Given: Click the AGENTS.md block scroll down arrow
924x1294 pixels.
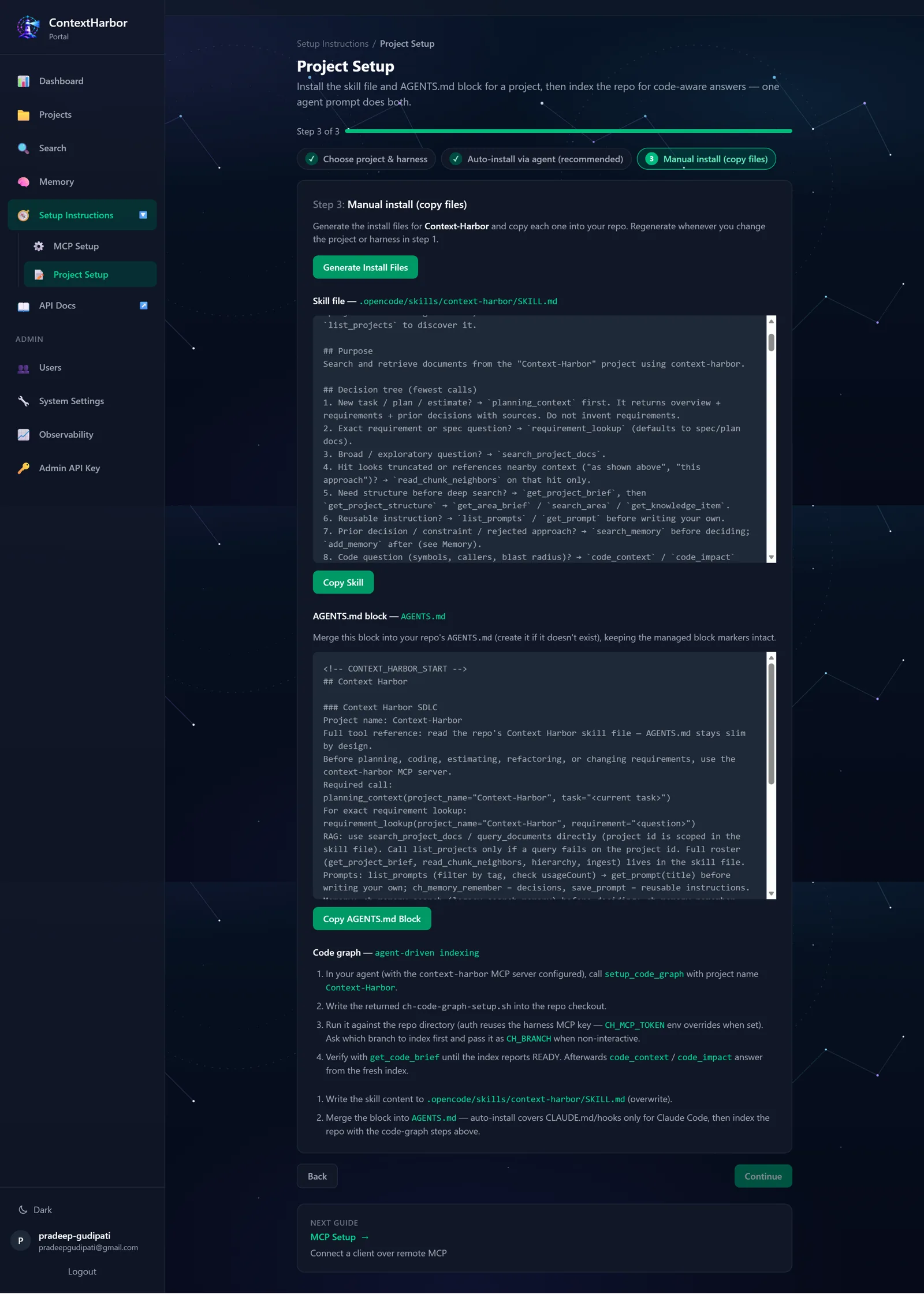Looking at the screenshot, I should tap(771, 894).
